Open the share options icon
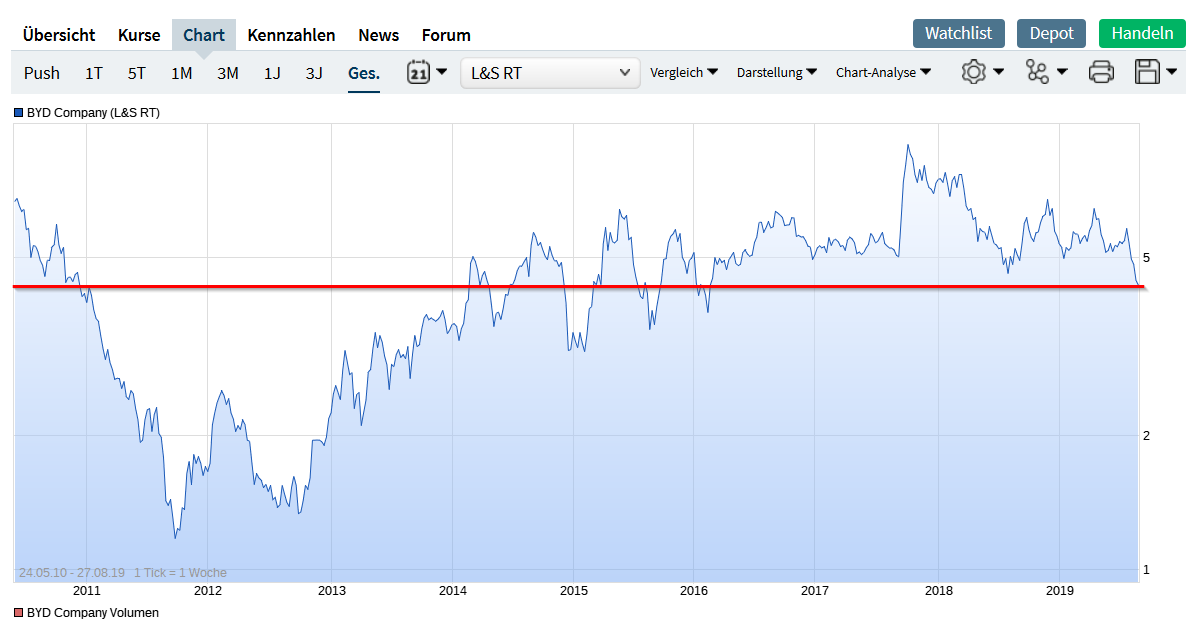Viewport: 1192px width, 620px height. (x=1046, y=72)
